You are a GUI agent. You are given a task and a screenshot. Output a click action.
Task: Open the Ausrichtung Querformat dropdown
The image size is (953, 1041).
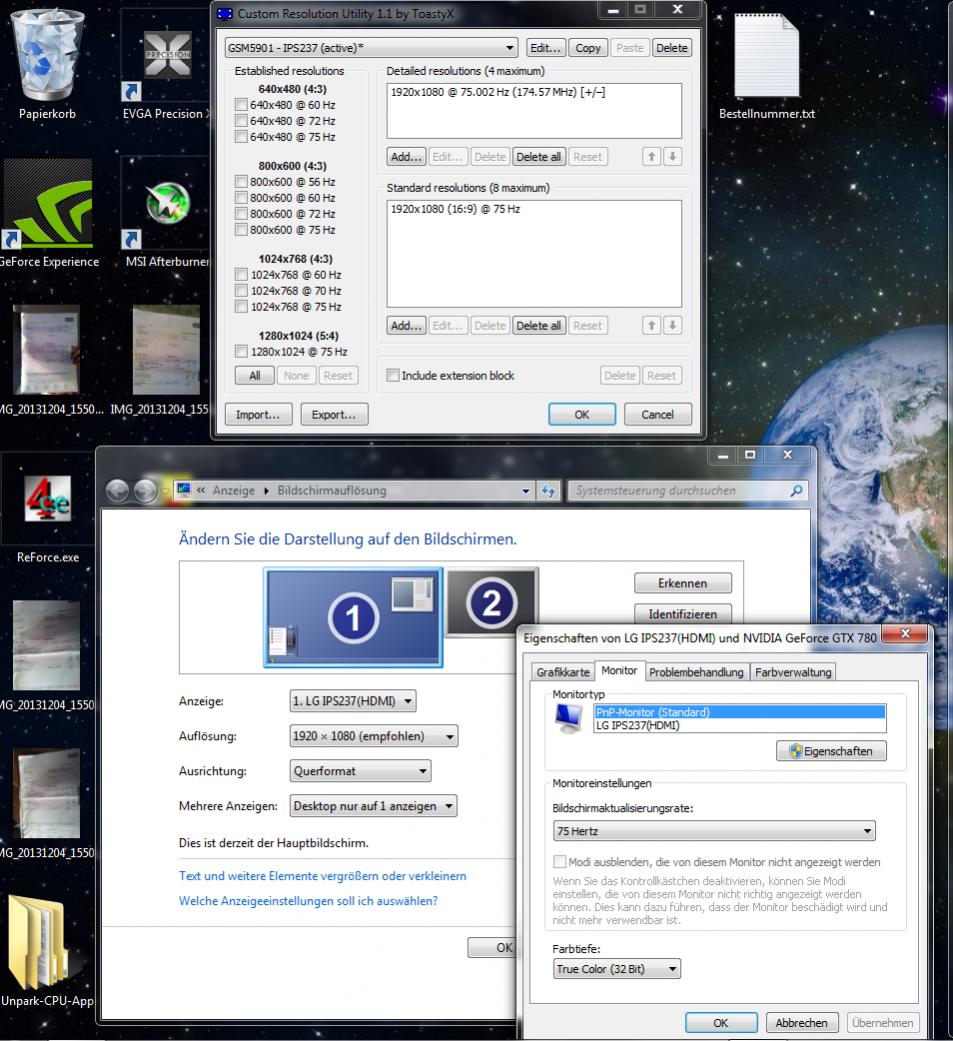360,771
